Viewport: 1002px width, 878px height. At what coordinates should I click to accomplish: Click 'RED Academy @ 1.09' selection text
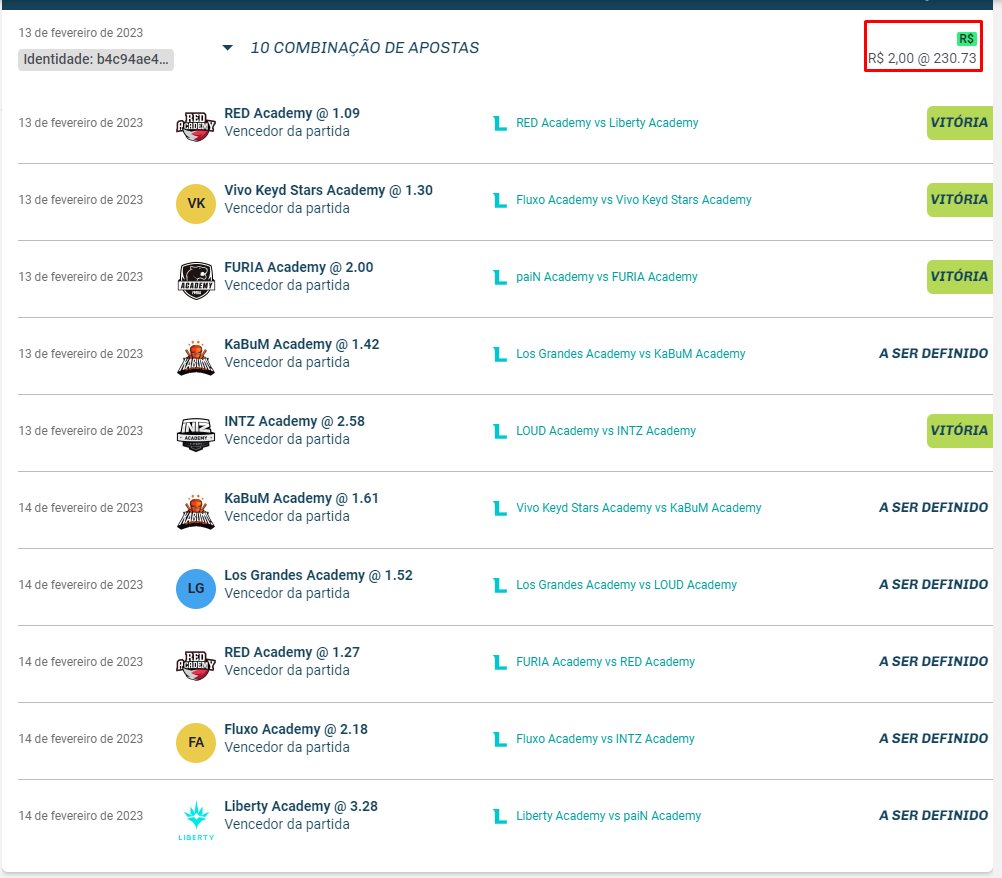(x=291, y=113)
